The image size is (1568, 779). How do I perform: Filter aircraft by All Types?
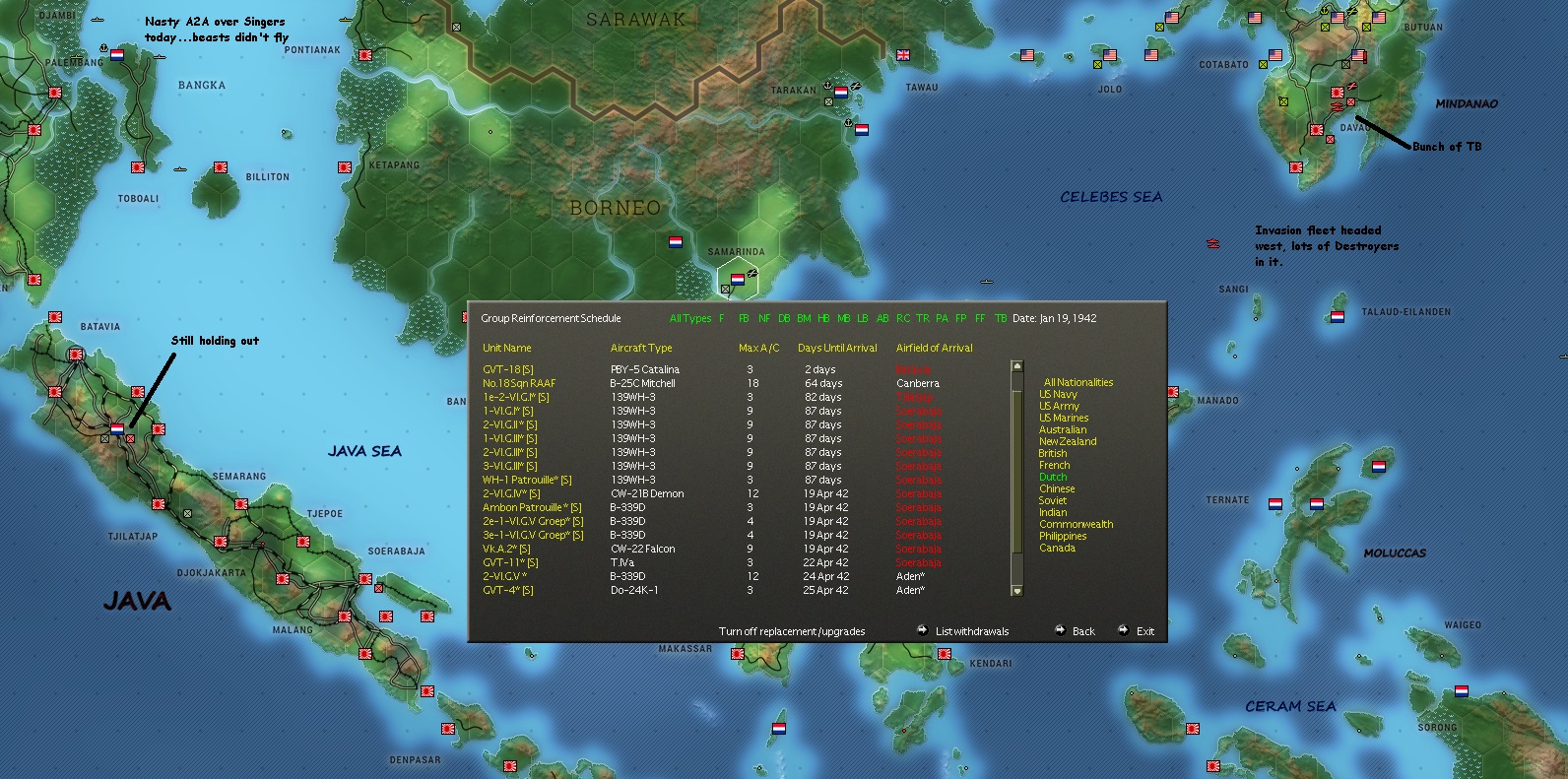(x=689, y=318)
